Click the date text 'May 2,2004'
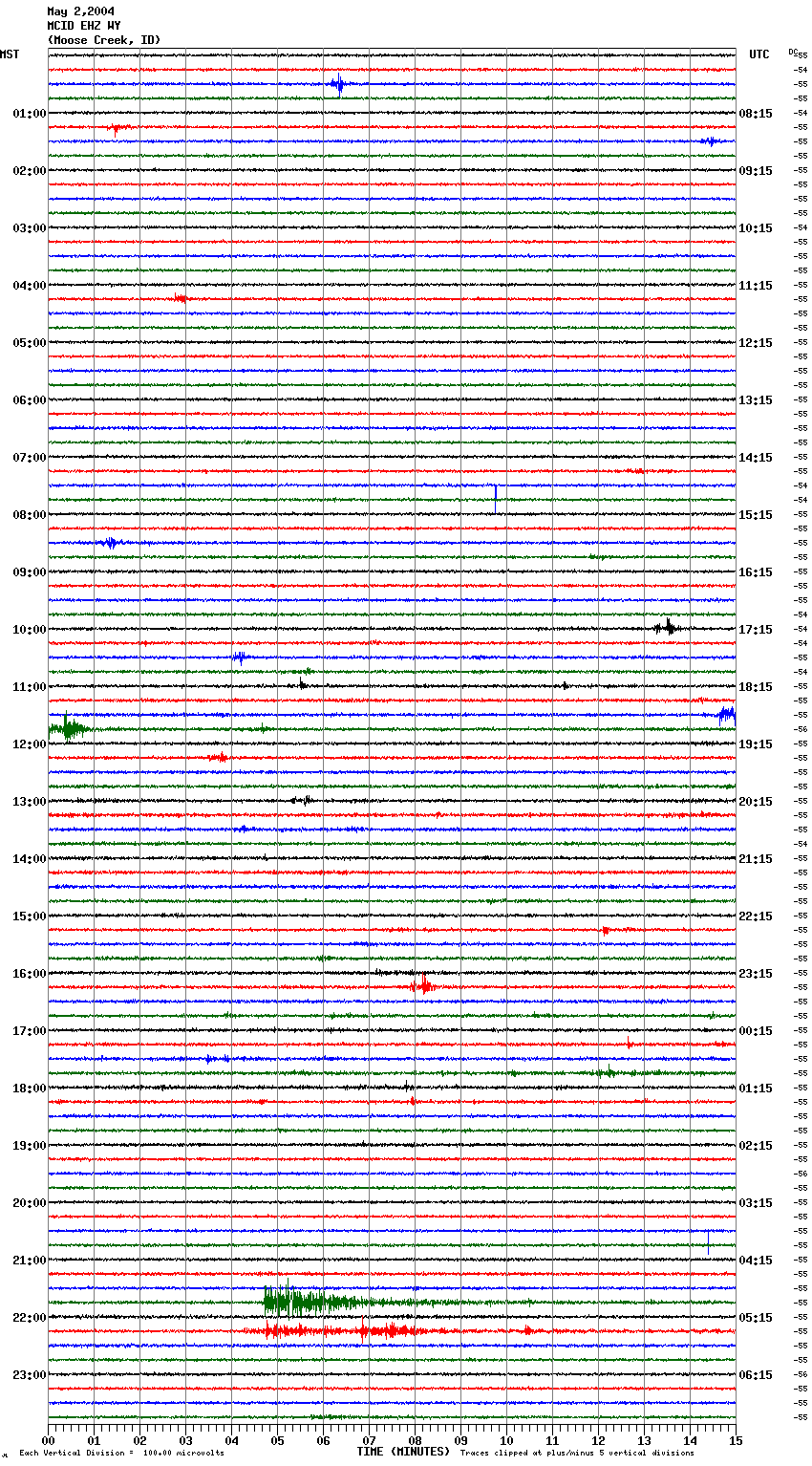Screen dimensions: 812x1466 [x=81, y=11]
